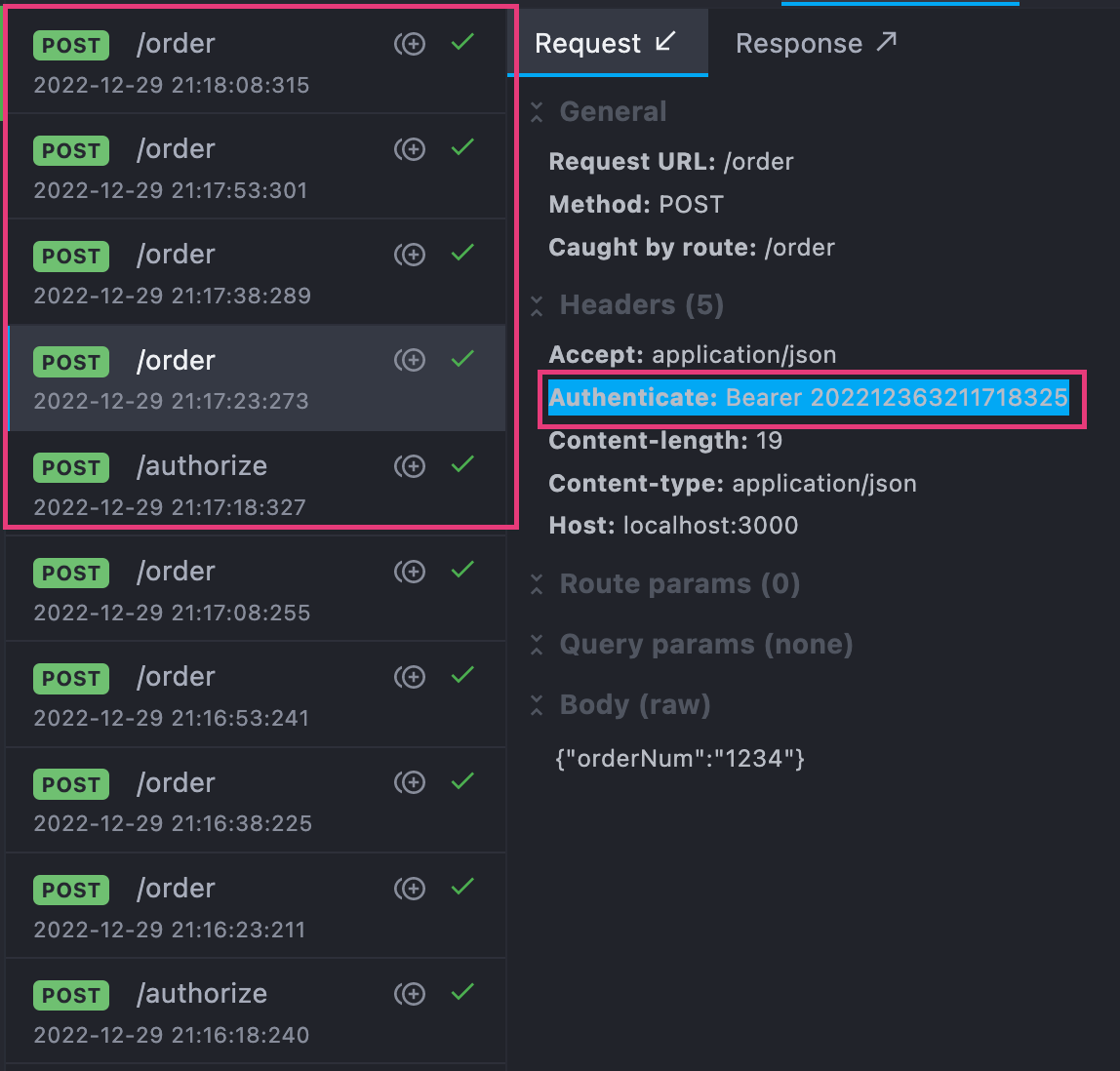Viewport: 1120px width, 1071px height.
Task: Click the plus icon on the /authorize request
Action: click(410, 466)
